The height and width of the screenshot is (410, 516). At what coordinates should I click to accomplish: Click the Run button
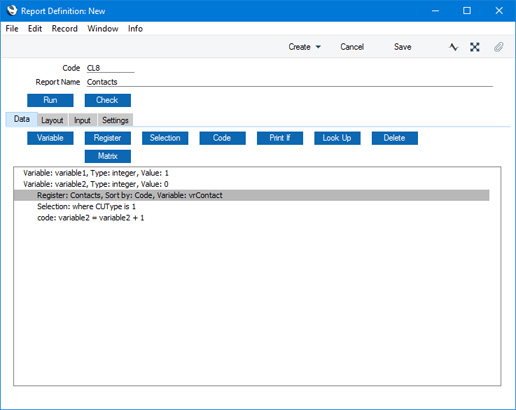[x=50, y=100]
